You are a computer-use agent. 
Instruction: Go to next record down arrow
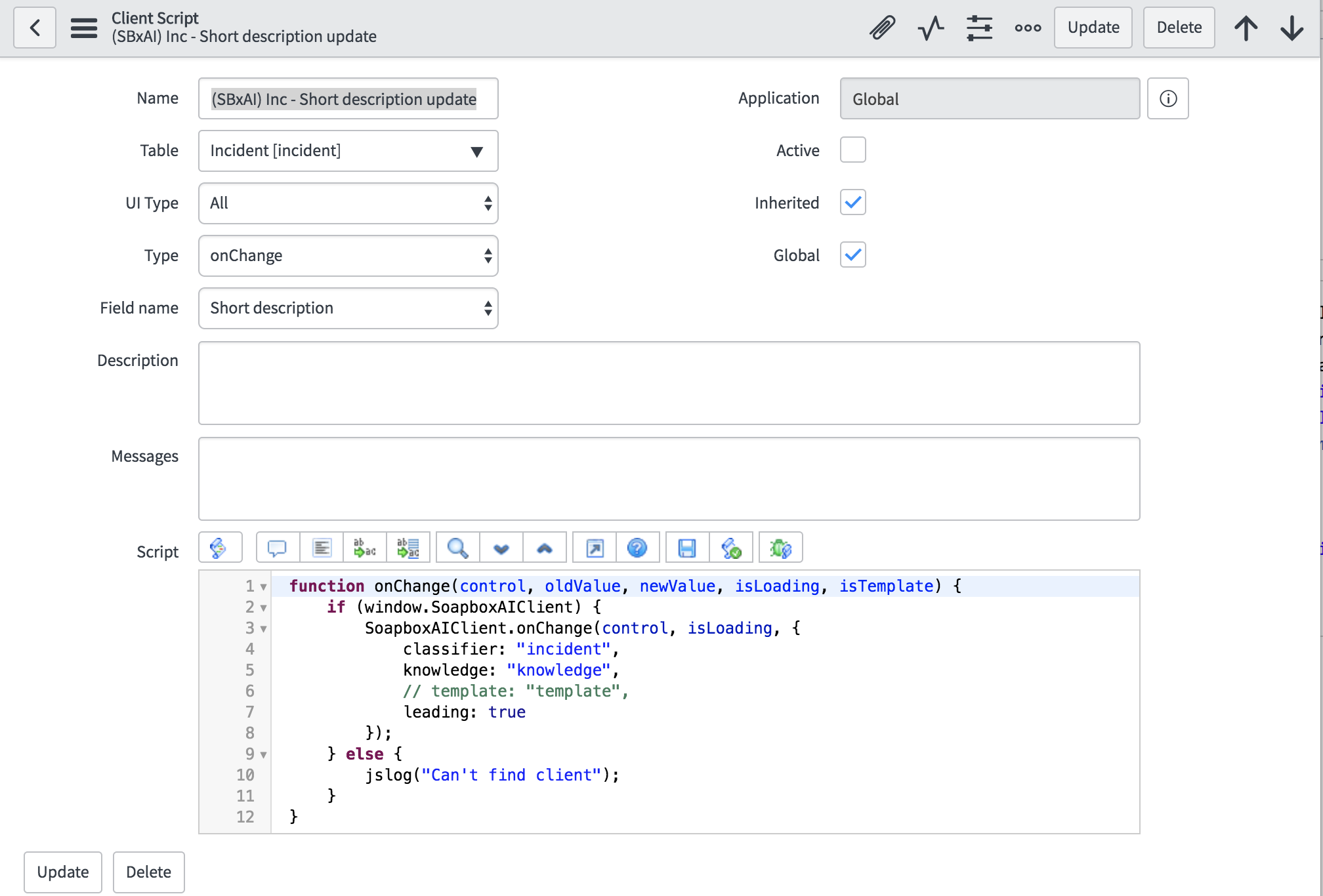pos(1291,28)
